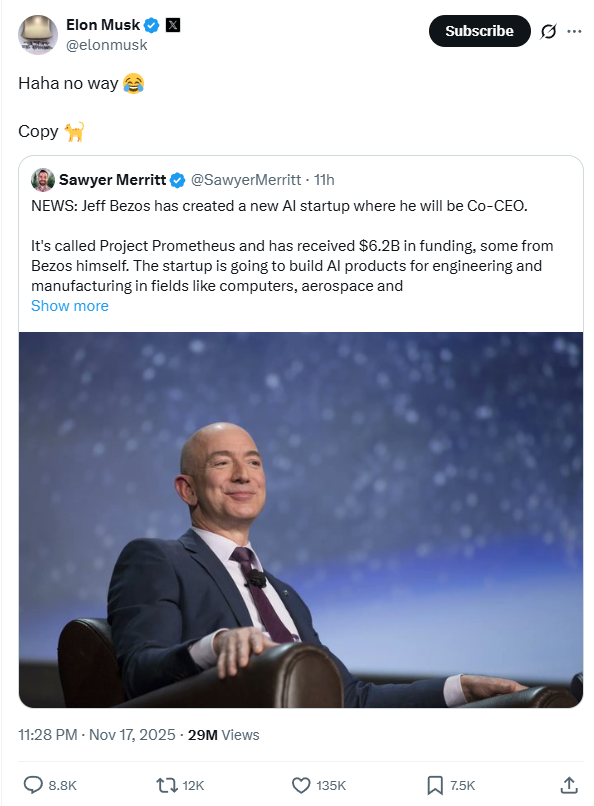Reply to Elon Musk's post
The image size is (594, 806).
point(32,786)
